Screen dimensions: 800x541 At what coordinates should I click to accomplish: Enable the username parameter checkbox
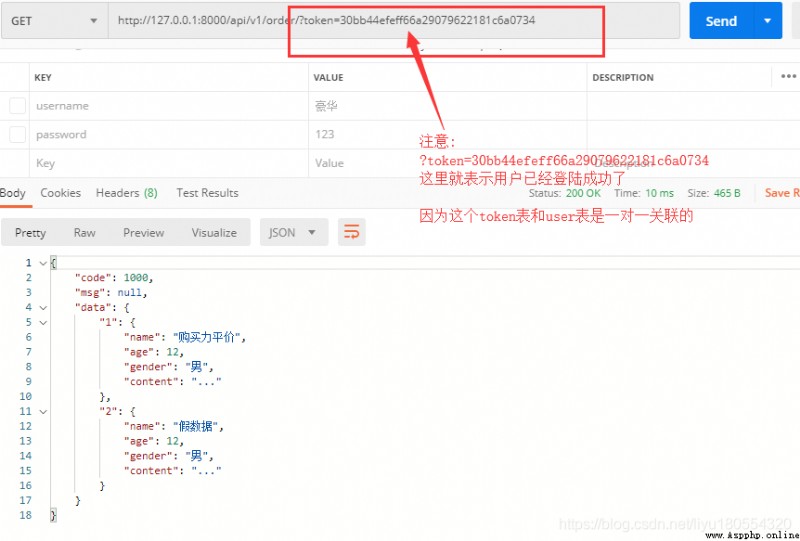click(17, 106)
